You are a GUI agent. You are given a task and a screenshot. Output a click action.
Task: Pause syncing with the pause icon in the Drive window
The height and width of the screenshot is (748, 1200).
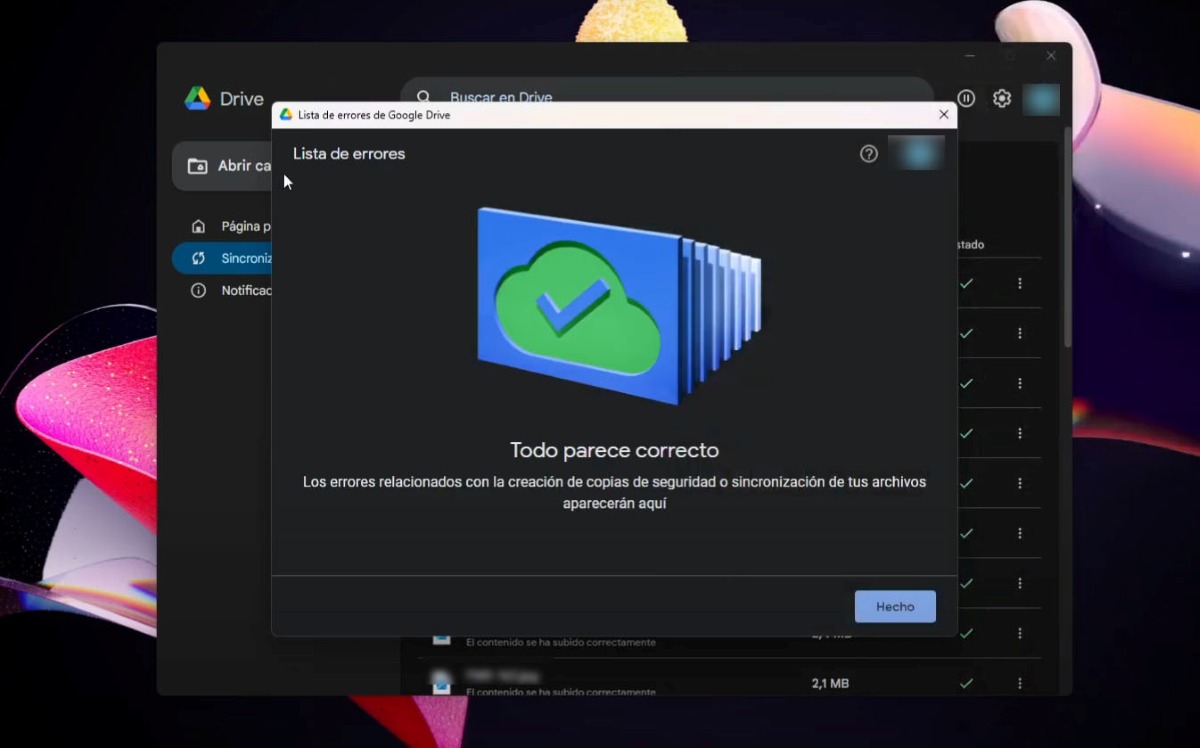pyautogui.click(x=966, y=98)
